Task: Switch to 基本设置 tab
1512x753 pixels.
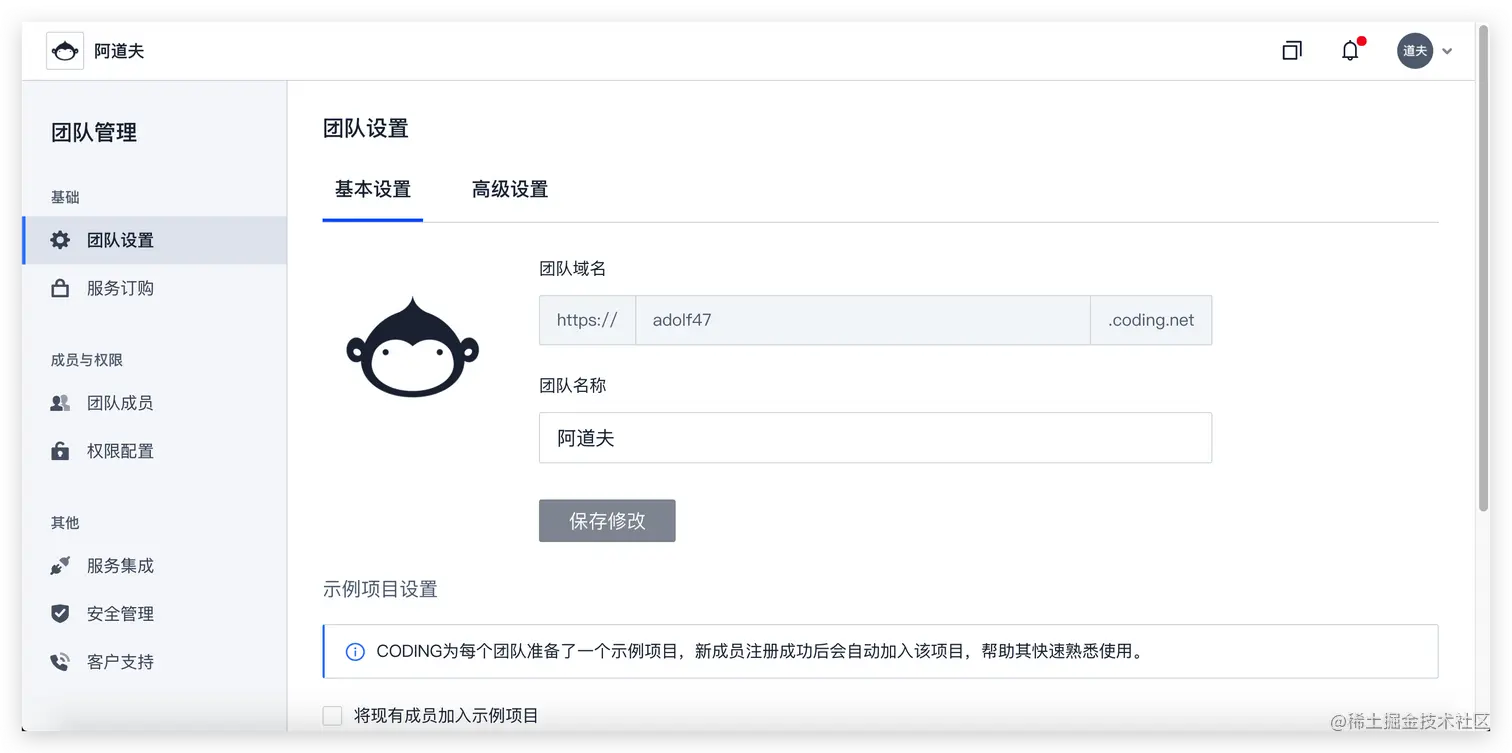Action: [373, 190]
